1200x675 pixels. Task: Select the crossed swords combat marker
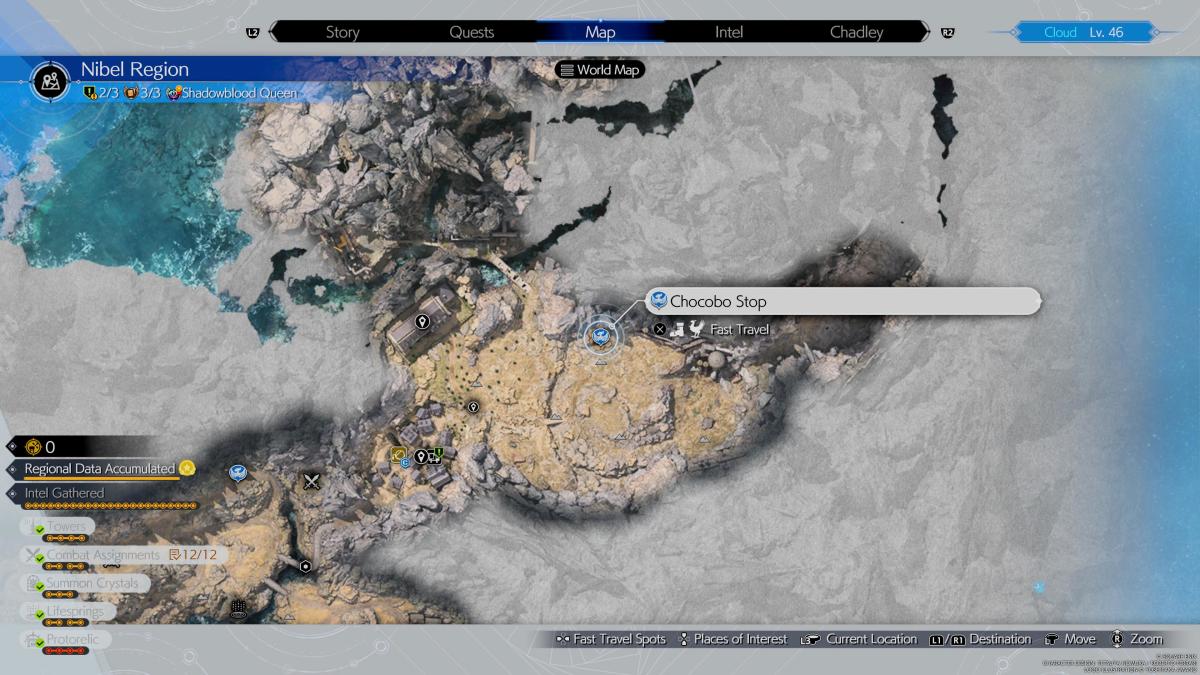click(x=312, y=481)
